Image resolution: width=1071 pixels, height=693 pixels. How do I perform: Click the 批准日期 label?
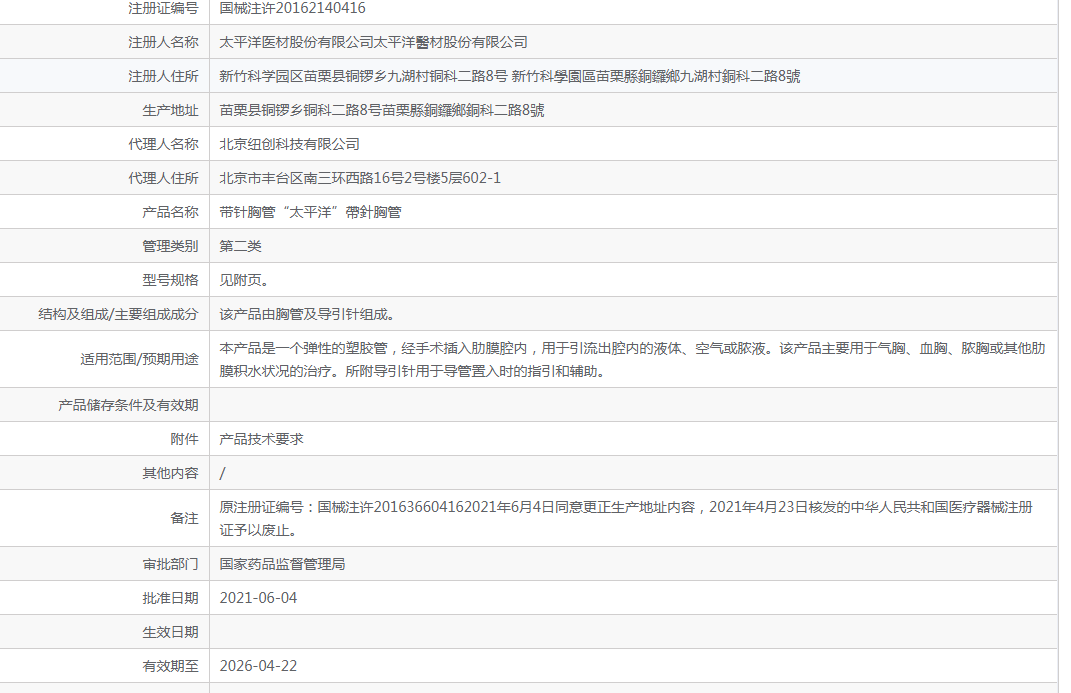170,598
